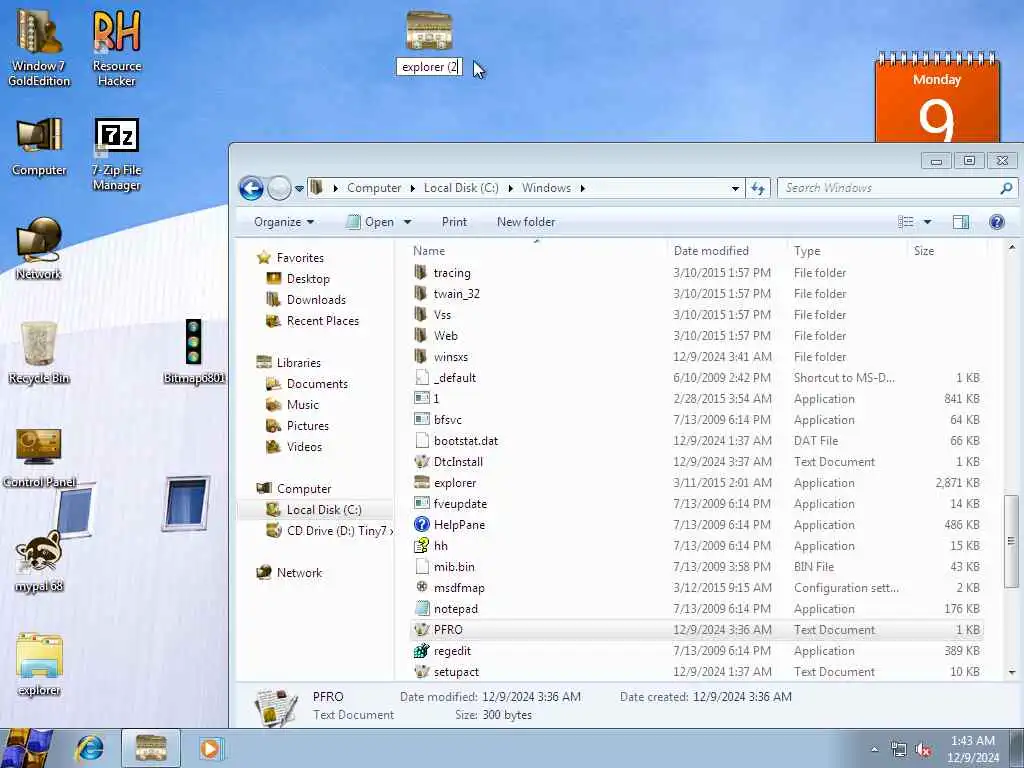Click the file list vertical scrollbar thumb
Screen dimensions: 1024x768
click(x=1011, y=541)
